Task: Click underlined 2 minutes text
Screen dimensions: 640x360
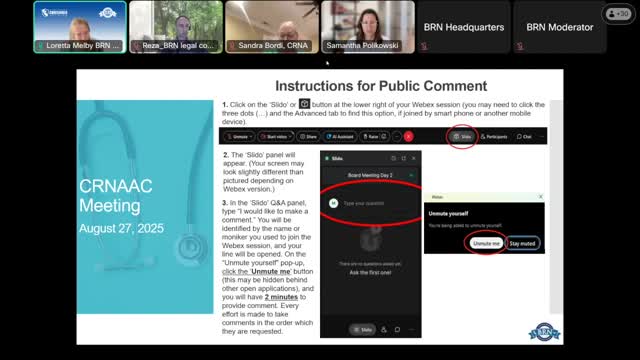Action: click(281, 297)
